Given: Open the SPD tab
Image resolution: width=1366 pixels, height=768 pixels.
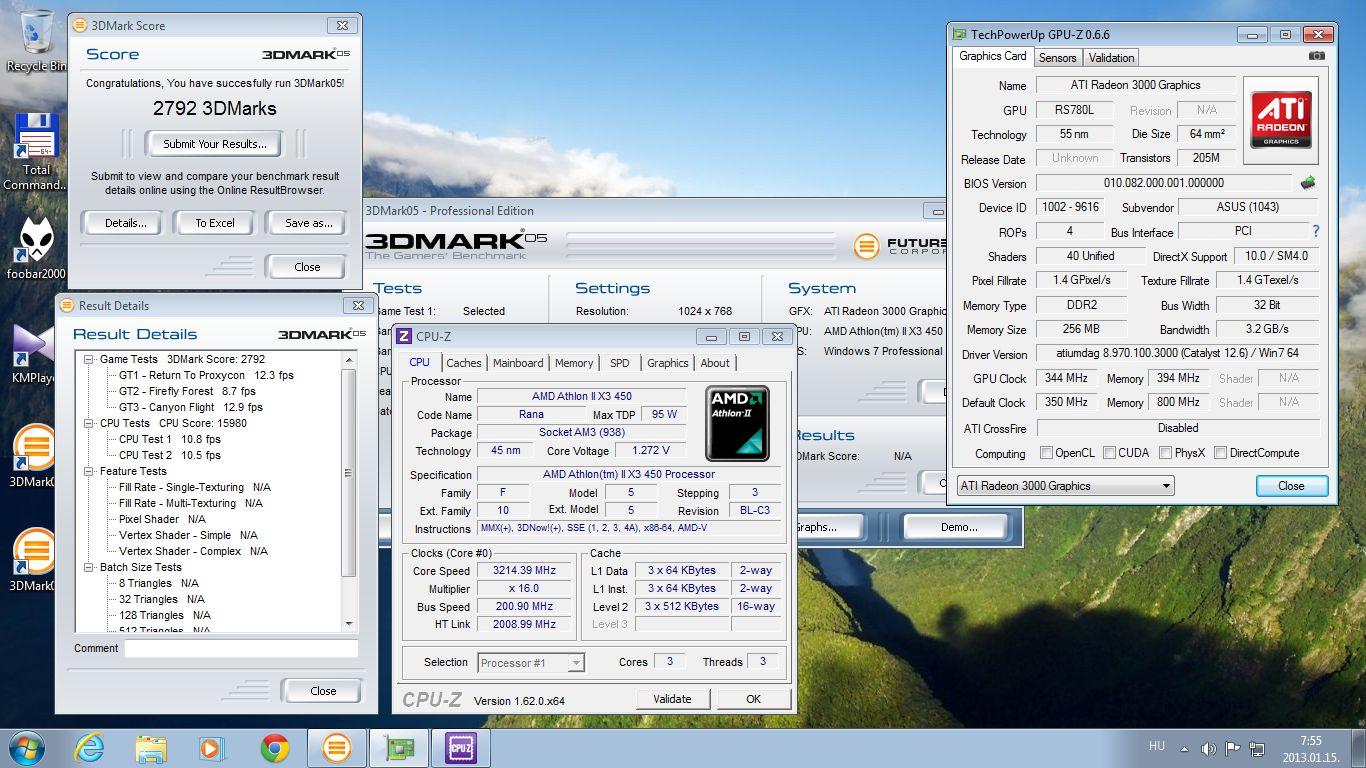Looking at the screenshot, I should click(620, 363).
